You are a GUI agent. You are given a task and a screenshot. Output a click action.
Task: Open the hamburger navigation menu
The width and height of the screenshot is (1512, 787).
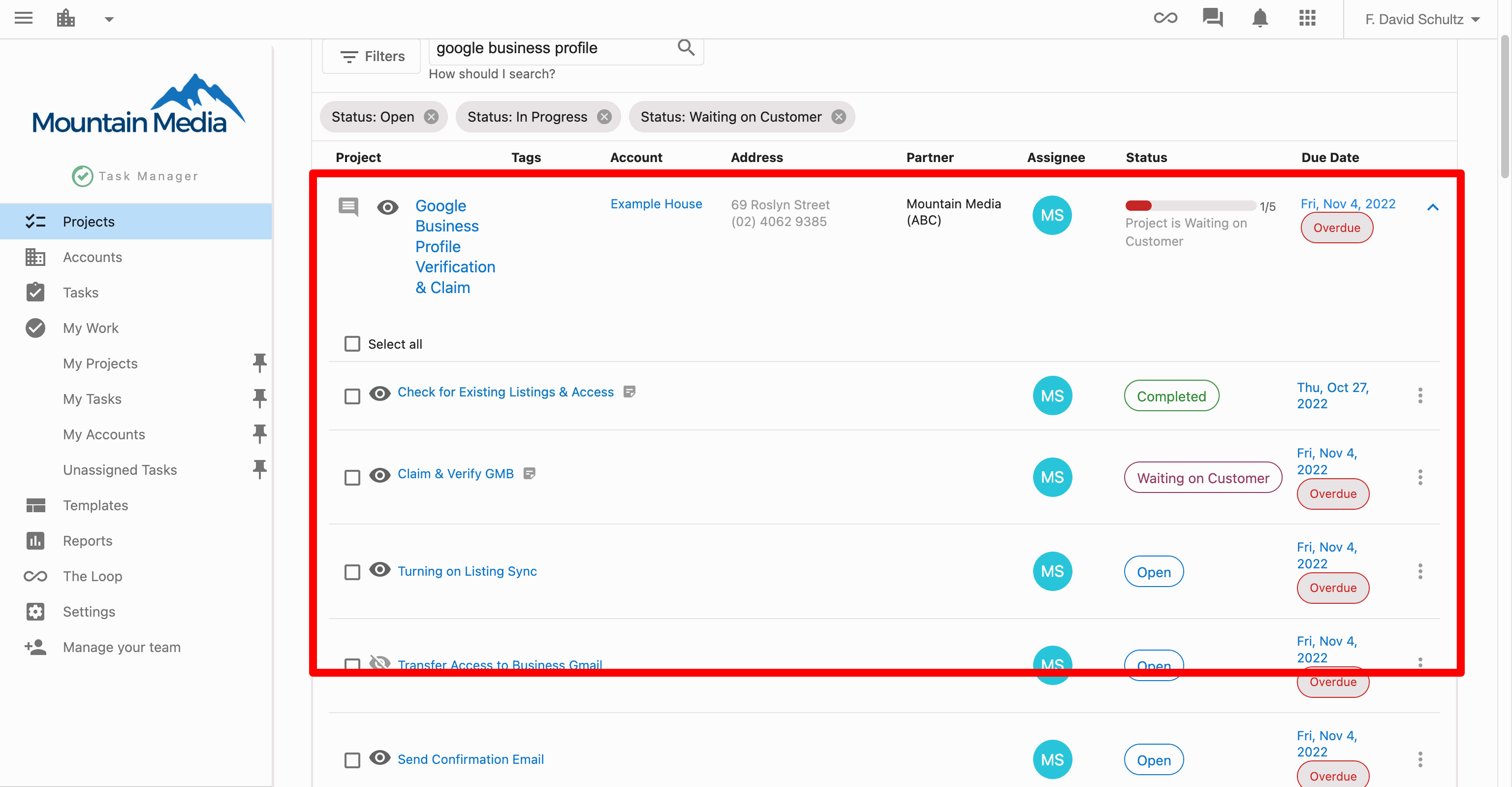point(24,18)
